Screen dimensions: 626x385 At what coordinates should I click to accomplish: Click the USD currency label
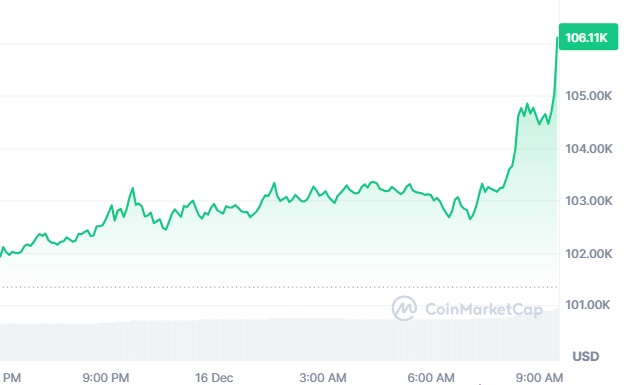tap(586, 356)
